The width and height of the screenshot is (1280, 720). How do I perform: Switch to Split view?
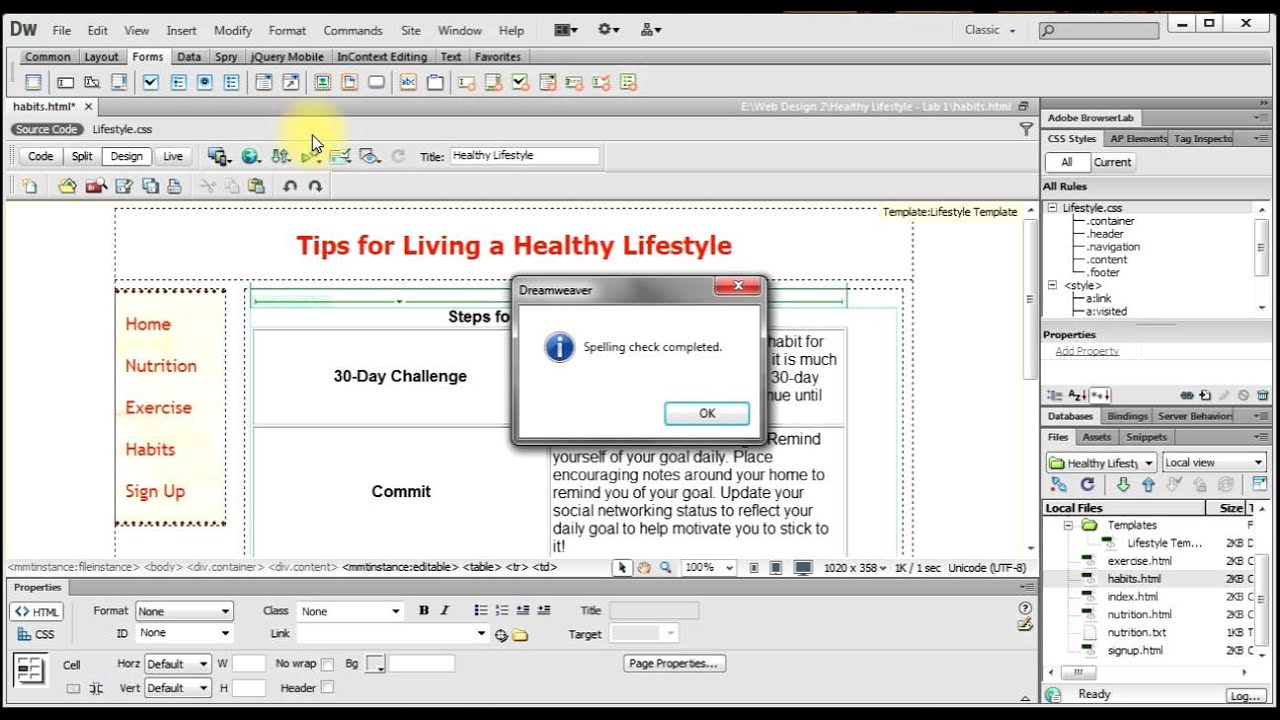[x=82, y=156]
